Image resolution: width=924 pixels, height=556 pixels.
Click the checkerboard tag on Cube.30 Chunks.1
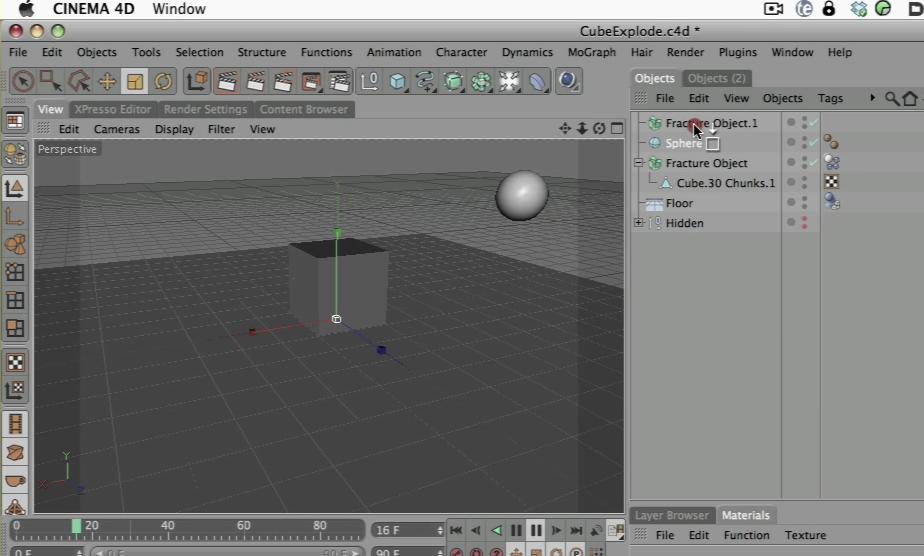[x=831, y=182]
